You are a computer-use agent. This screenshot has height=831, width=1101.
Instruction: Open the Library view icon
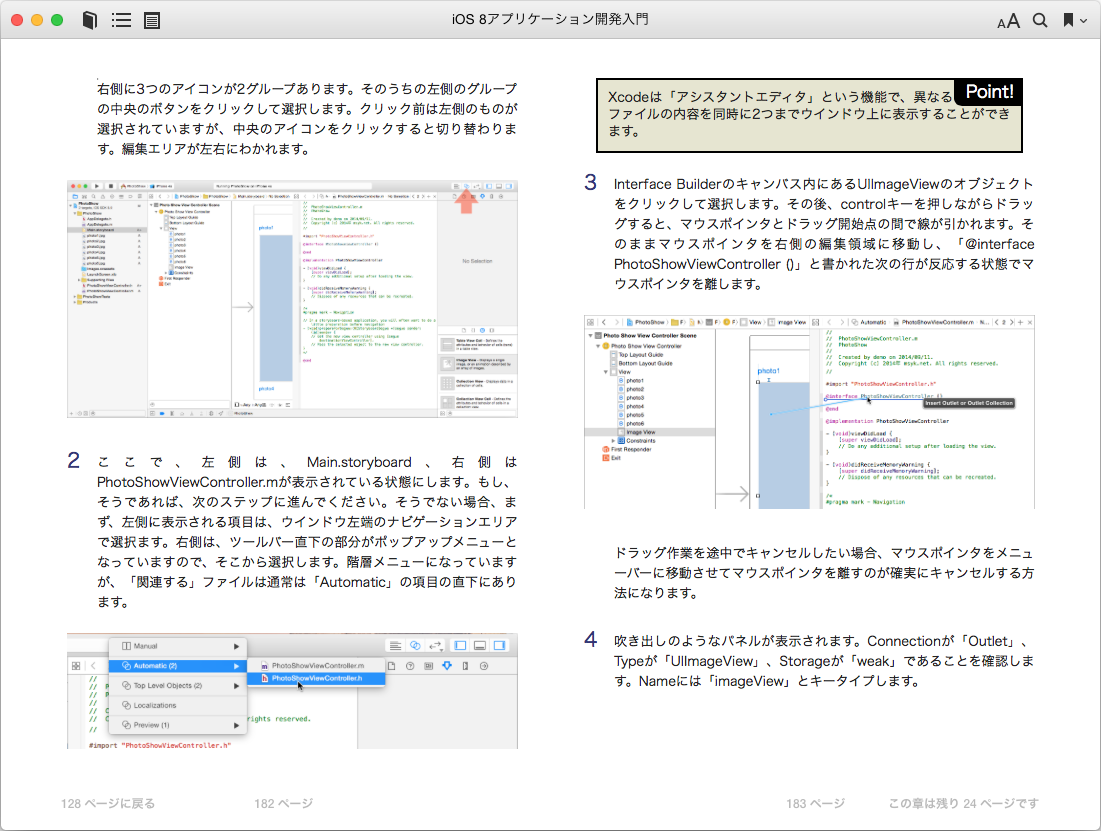click(90, 20)
